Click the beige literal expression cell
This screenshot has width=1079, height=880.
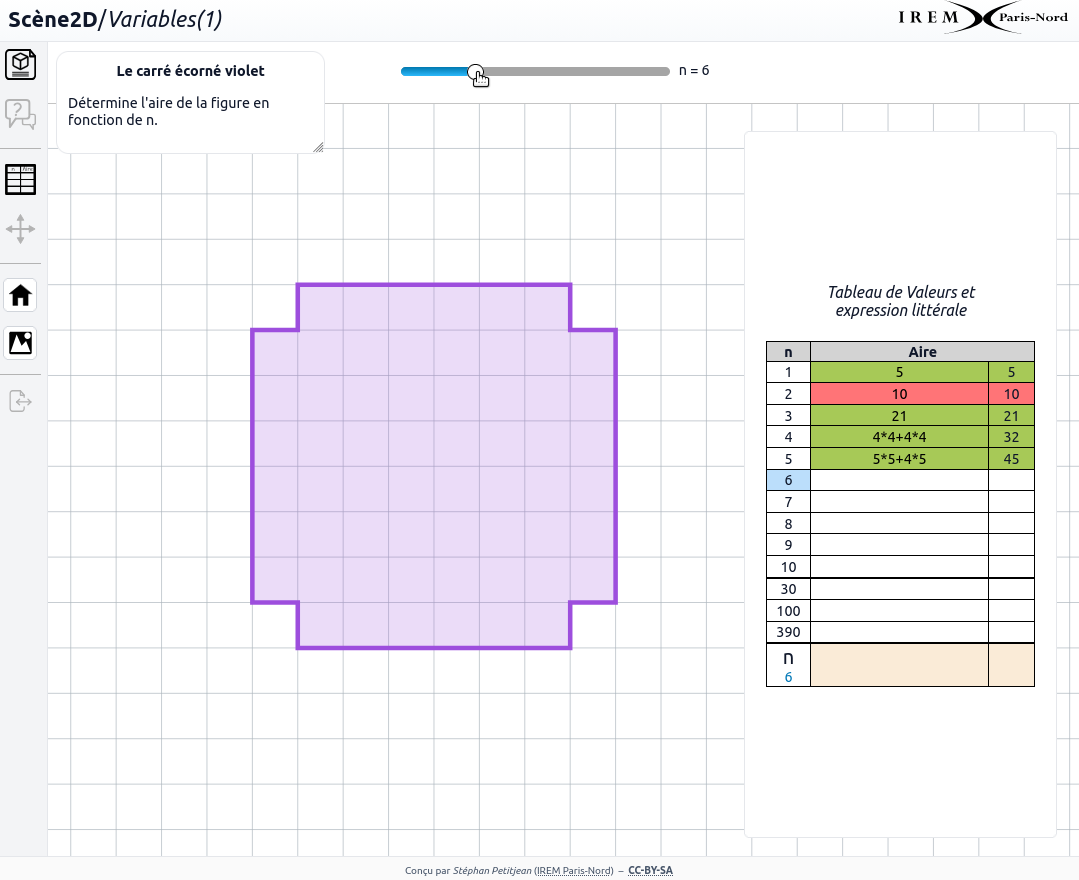coord(899,665)
